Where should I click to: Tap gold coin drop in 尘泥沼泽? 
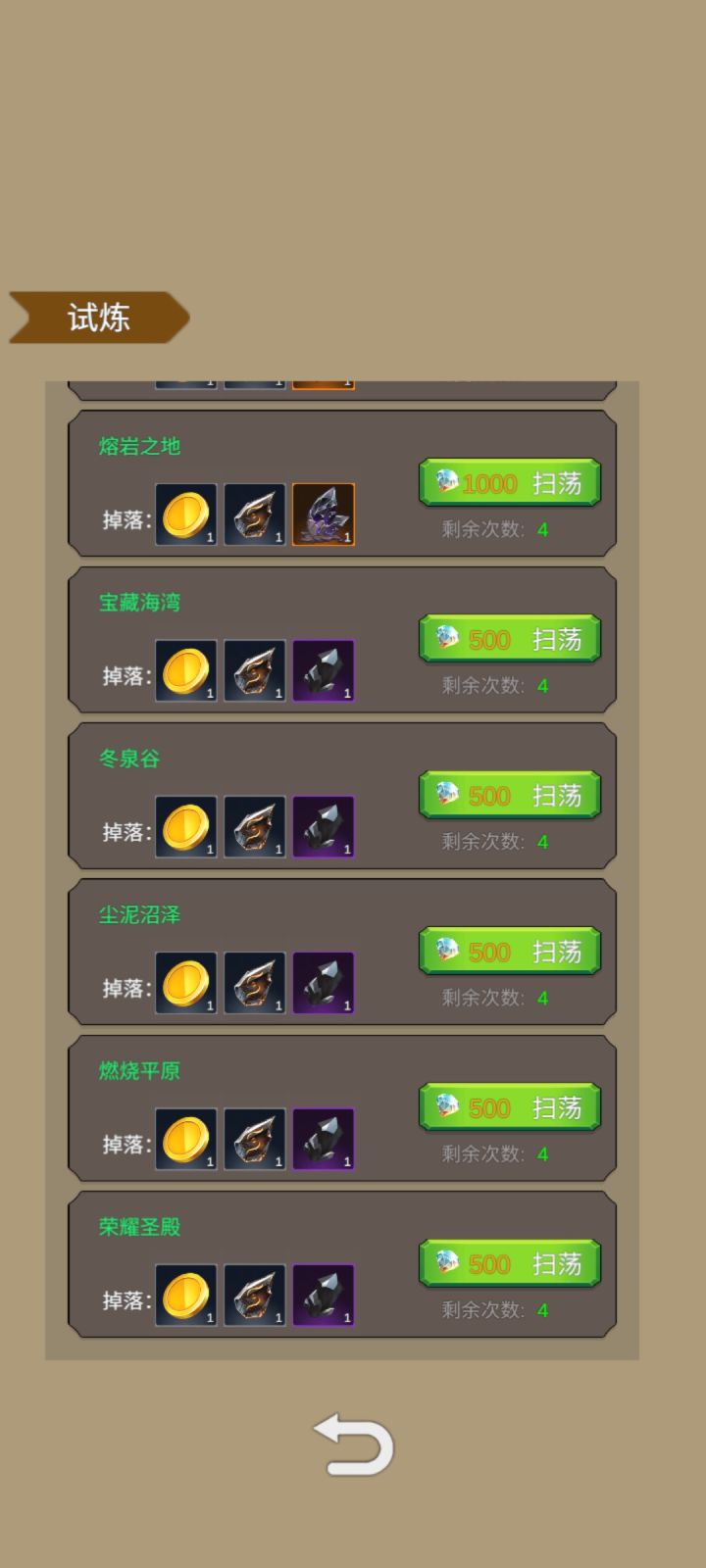pos(186,983)
